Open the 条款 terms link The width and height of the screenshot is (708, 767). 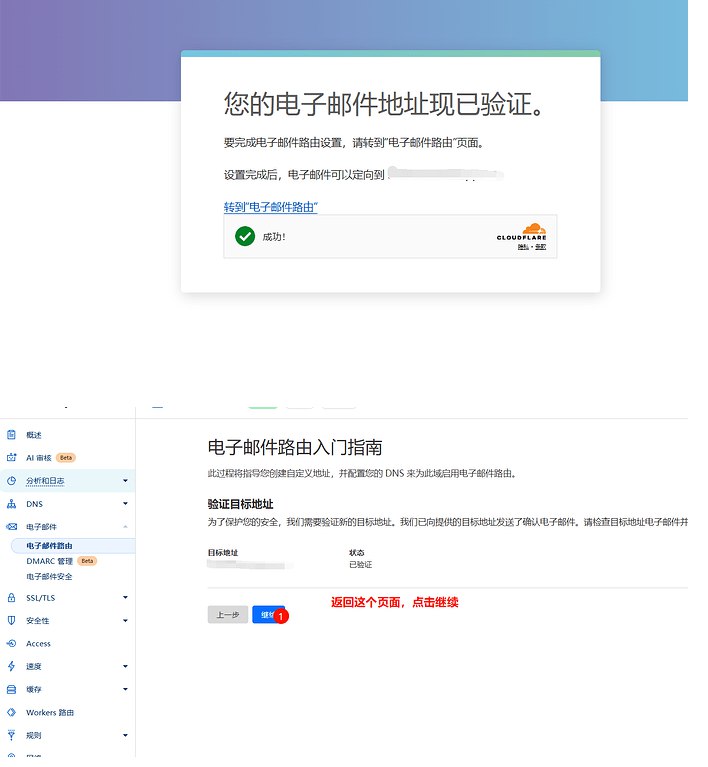coord(540,247)
